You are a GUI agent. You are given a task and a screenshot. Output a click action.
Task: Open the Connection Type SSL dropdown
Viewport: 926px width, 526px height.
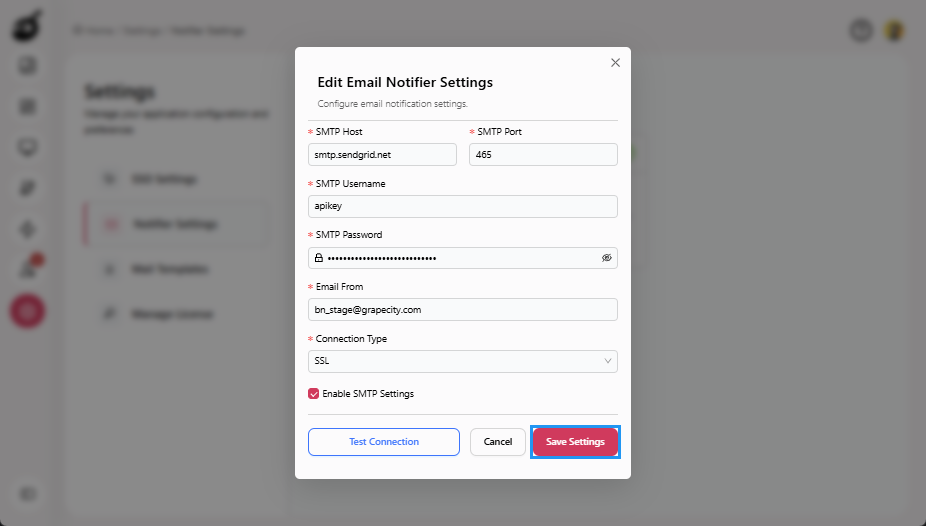463,361
